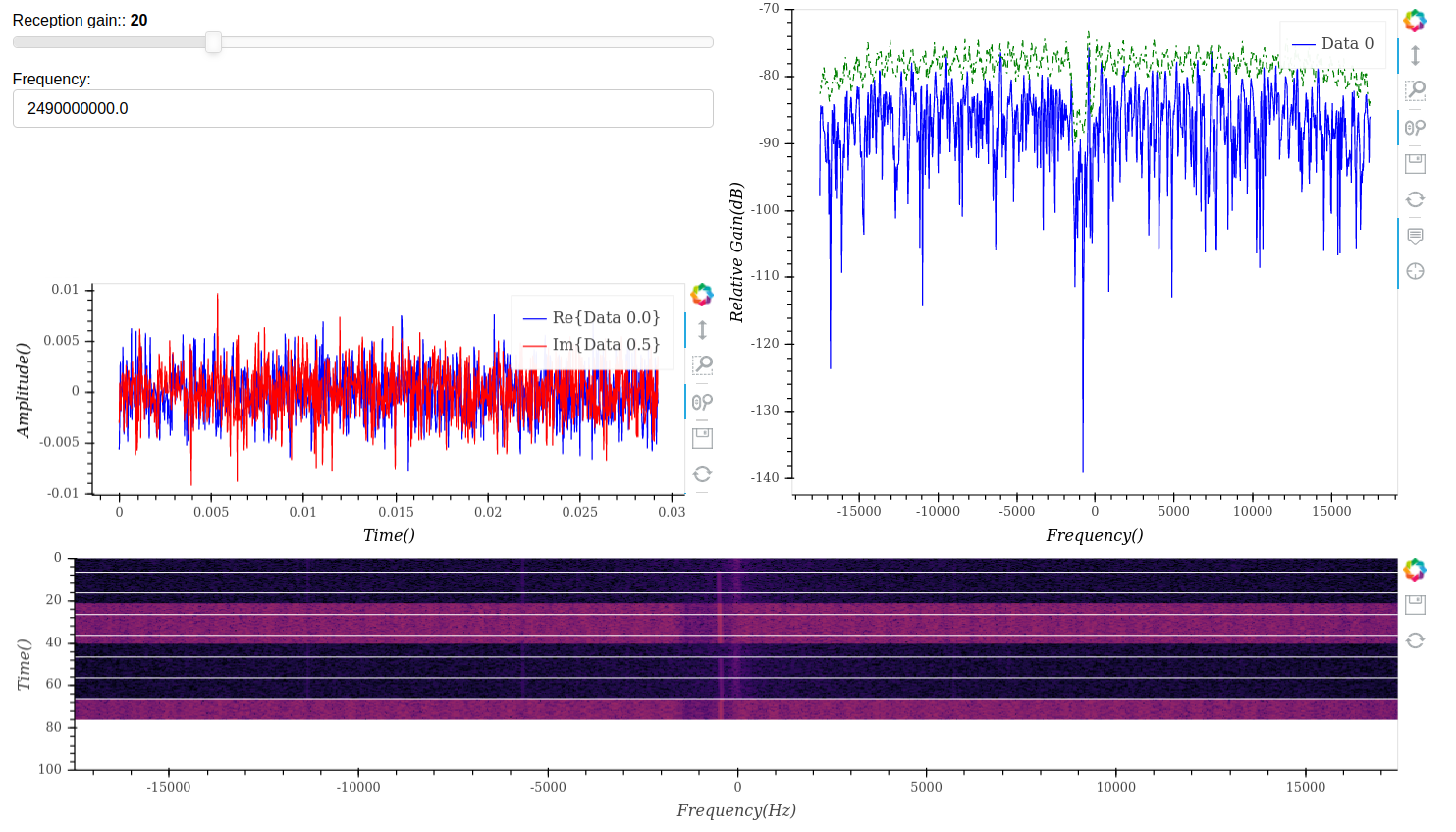Image resolution: width=1456 pixels, height=832 pixels.
Task: Click Bokeh logo beside the spectrum plot
Action: click(1415, 21)
